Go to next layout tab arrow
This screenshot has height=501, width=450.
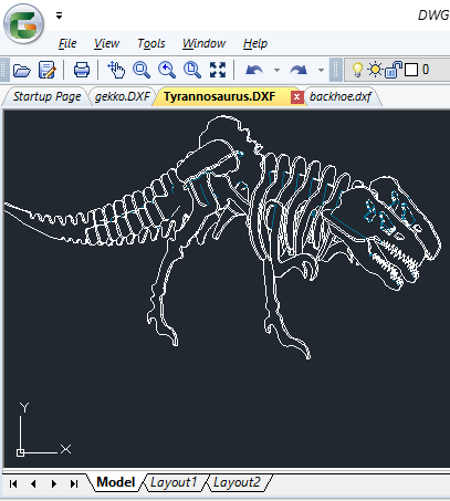pyautogui.click(x=54, y=484)
